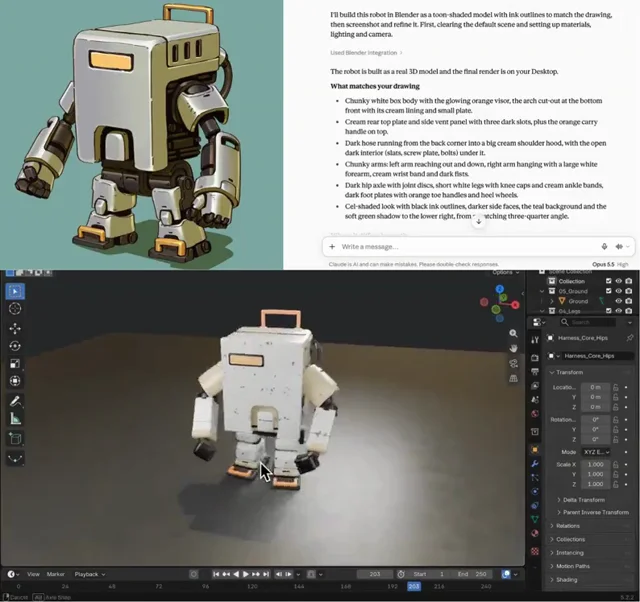Open the rotation Mode XYZ Euler dropdown
The height and width of the screenshot is (602, 640).
pyautogui.click(x=596, y=452)
